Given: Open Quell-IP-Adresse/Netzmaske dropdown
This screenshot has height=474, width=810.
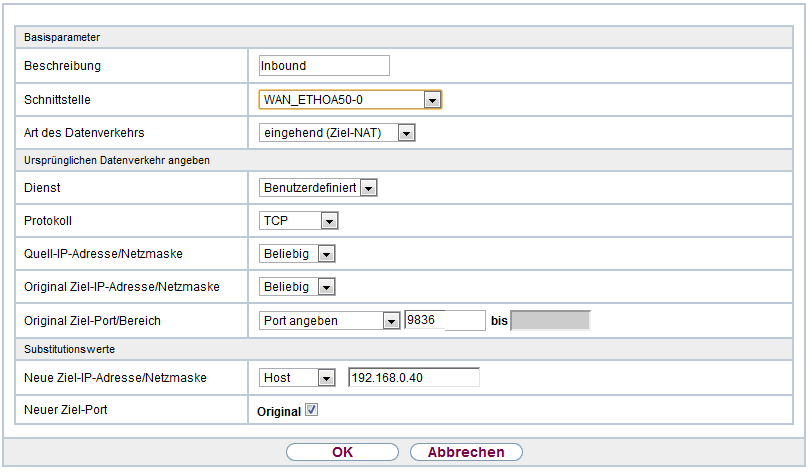Looking at the screenshot, I should point(296,254).
